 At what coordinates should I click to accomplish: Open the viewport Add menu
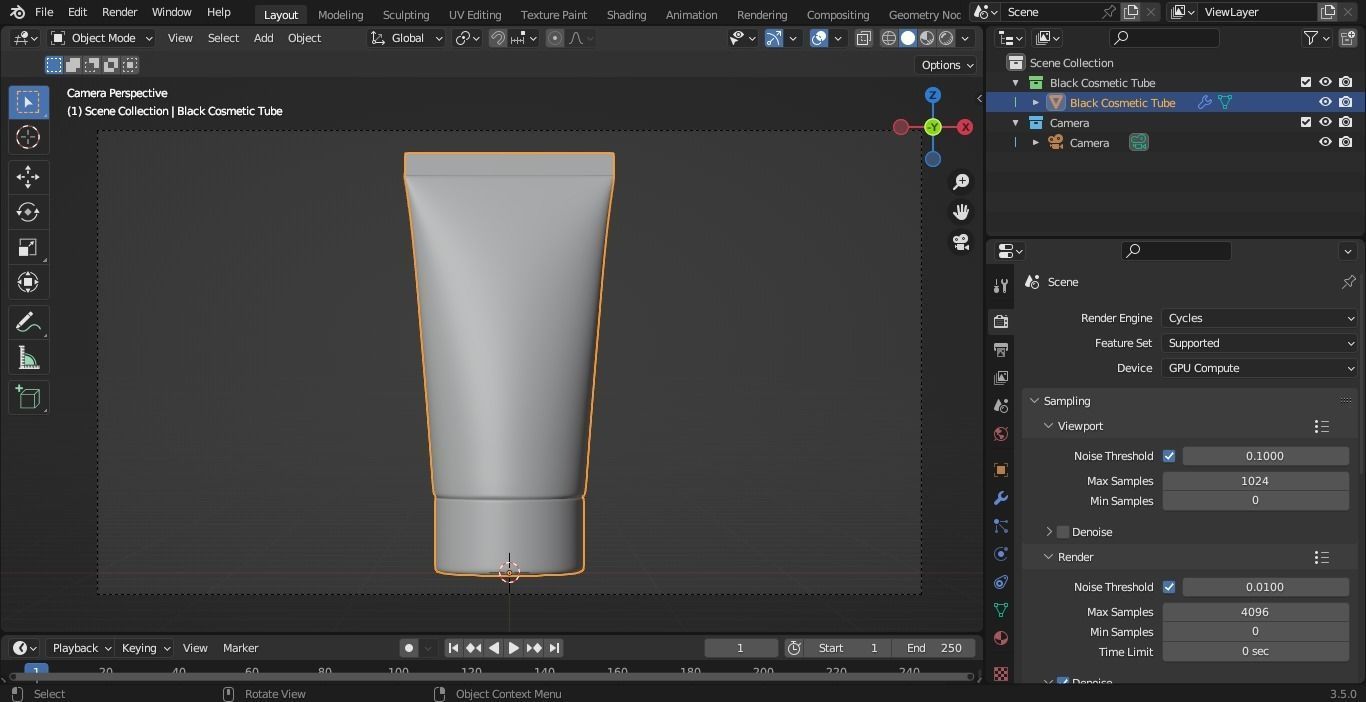coord(263,38)
